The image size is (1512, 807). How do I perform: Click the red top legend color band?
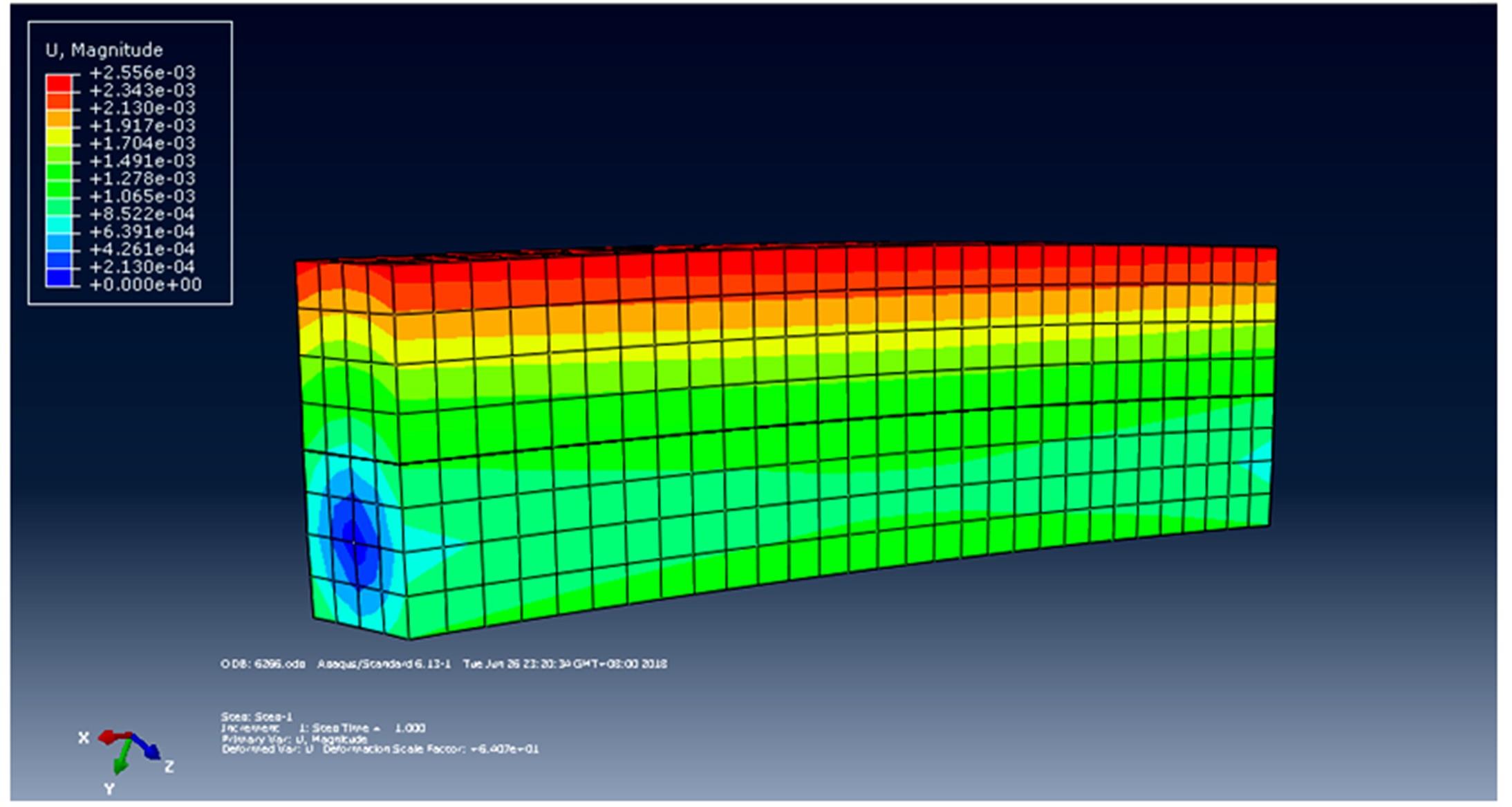point(59,82)
